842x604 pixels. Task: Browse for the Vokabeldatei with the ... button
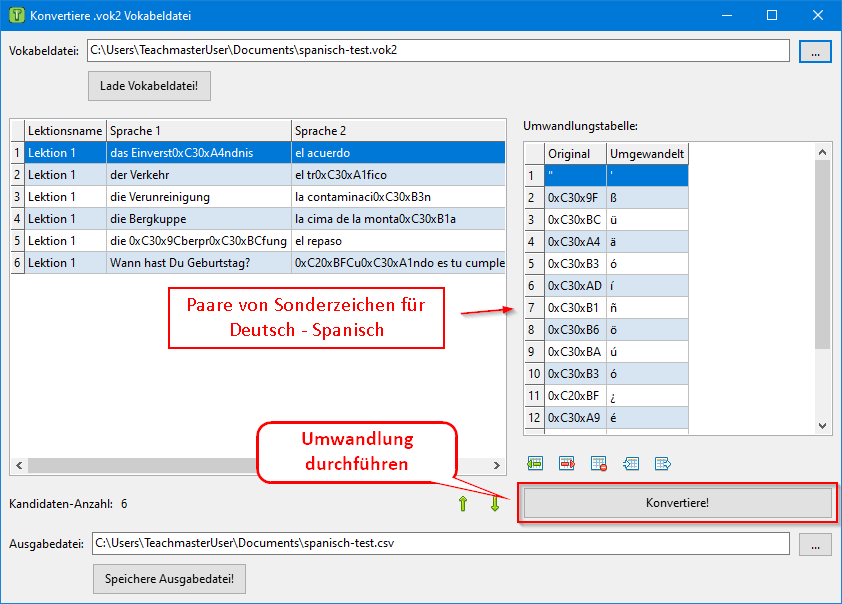click(x=815, y=51)
